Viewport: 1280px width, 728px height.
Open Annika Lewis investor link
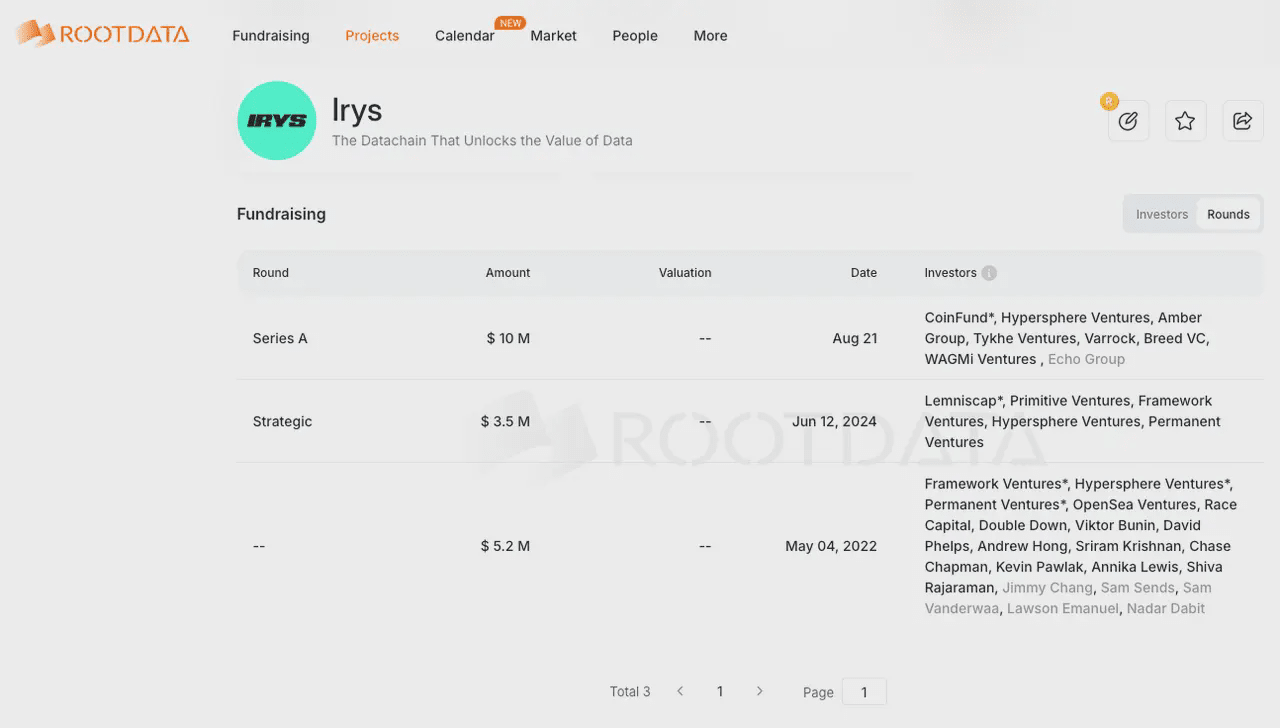coord(1135,567)
